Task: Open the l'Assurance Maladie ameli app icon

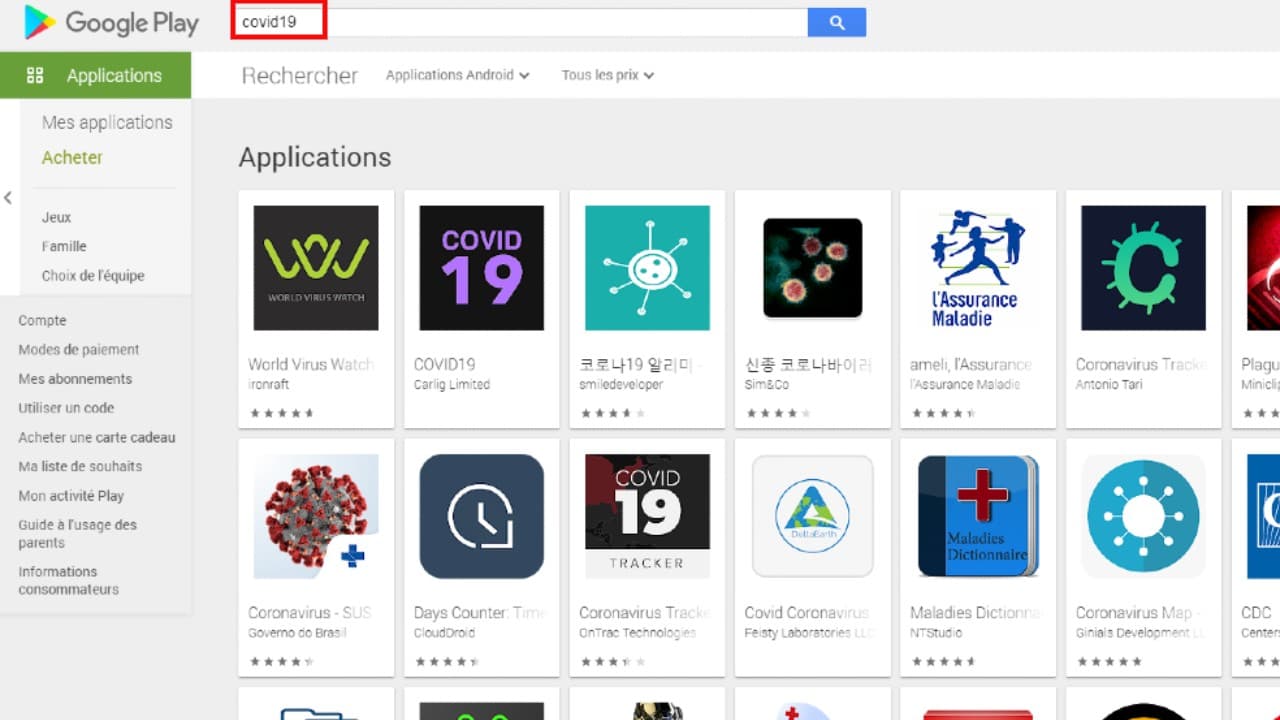Action: [x=978, y=268]
